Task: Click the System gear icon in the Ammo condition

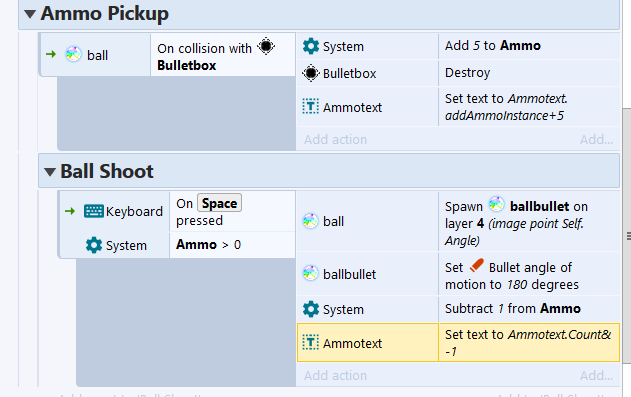Action: click(94, 245)
